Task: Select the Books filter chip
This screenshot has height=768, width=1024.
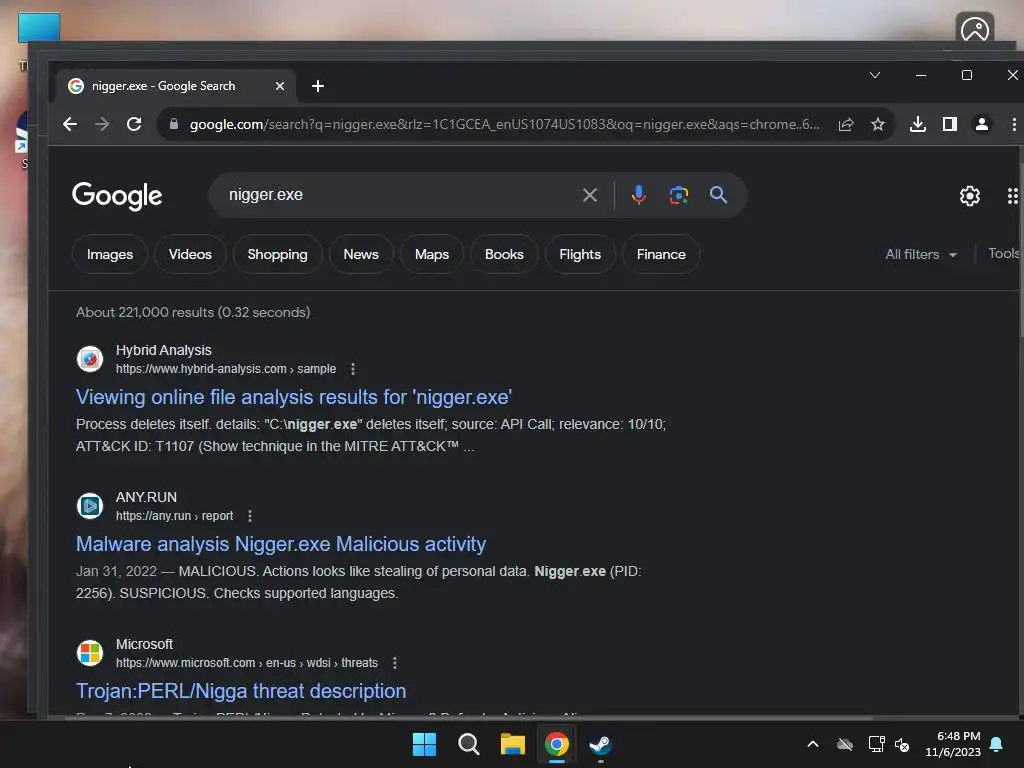Action: click(504, 254)
